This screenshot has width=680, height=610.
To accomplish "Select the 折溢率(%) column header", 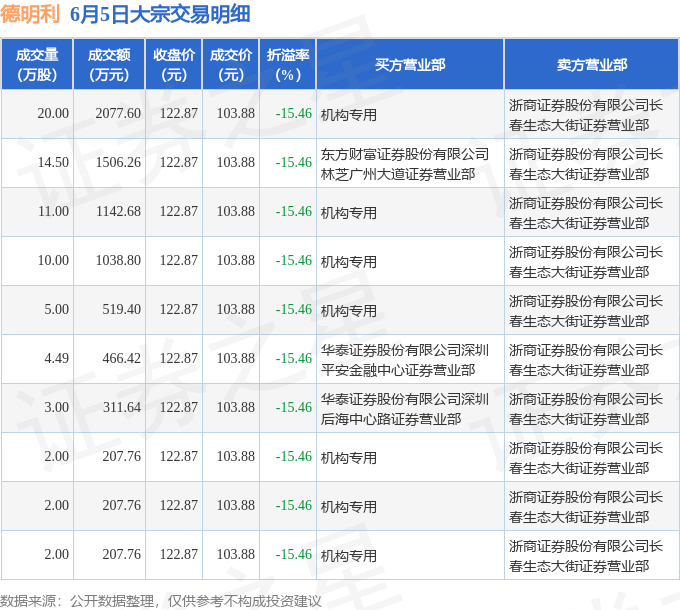I will [x=288, y=65].
